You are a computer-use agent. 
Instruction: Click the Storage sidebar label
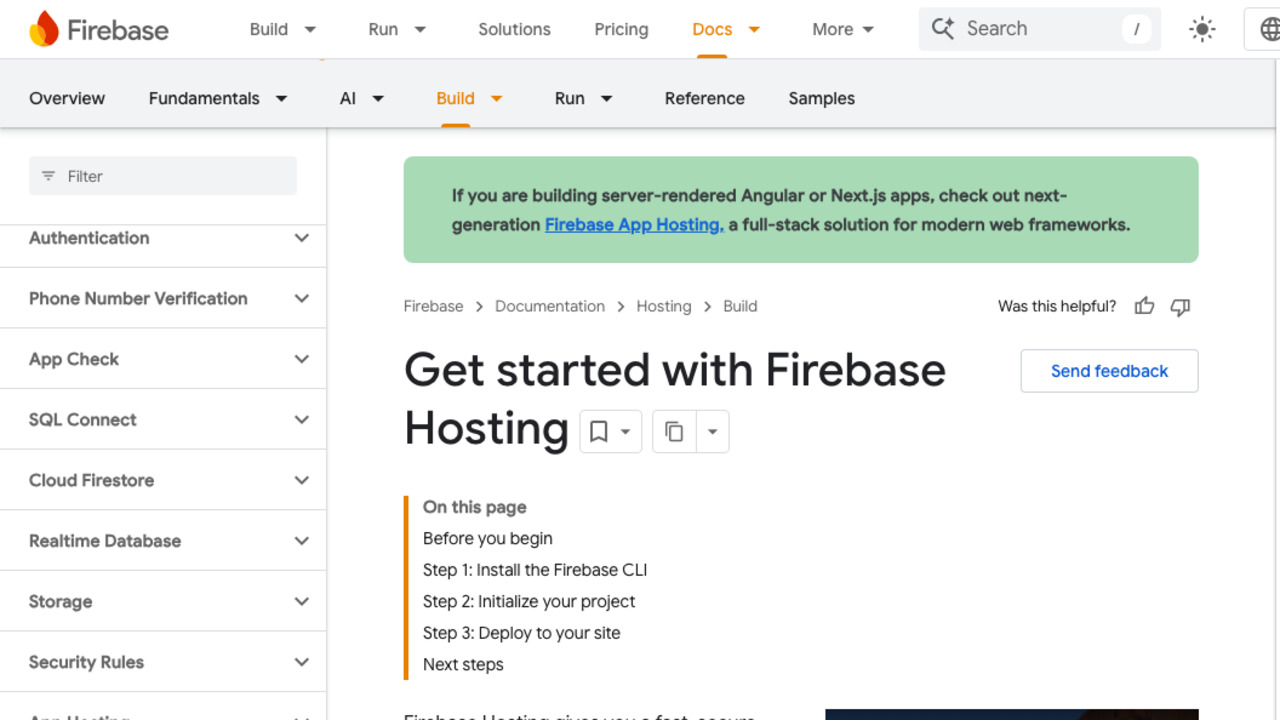tap(60, 601)
